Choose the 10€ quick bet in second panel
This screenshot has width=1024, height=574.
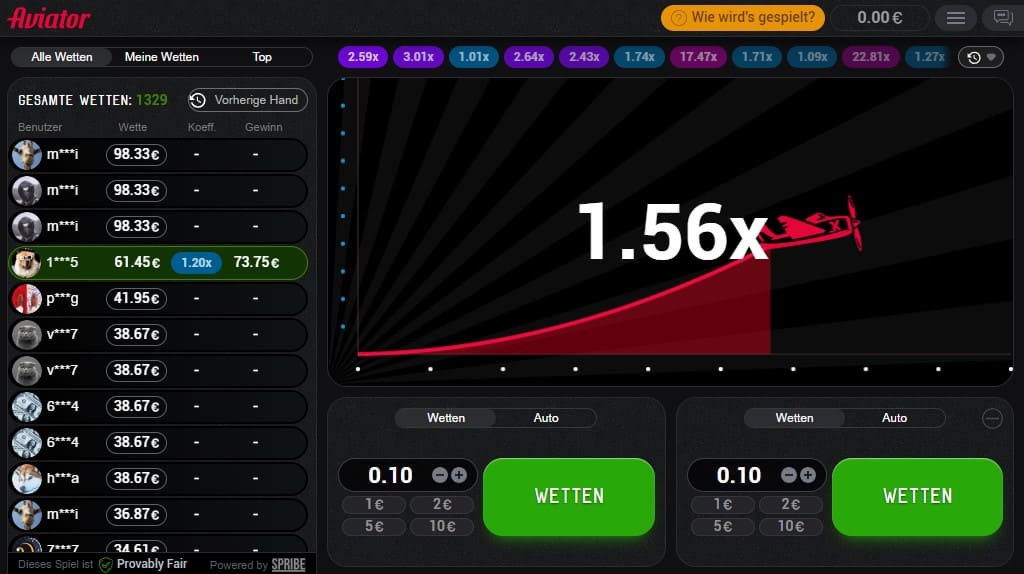pos(790,526)
